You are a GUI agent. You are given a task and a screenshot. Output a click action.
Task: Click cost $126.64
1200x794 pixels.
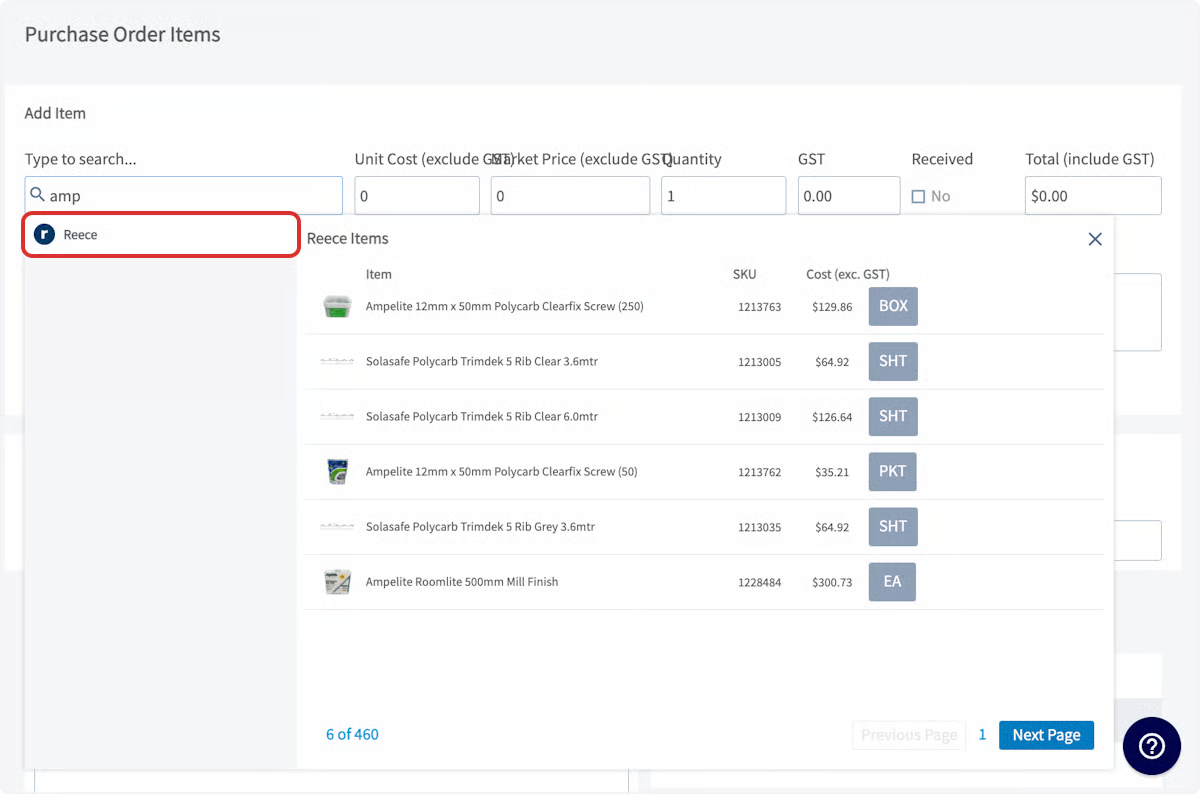click(x=832, y=417)
